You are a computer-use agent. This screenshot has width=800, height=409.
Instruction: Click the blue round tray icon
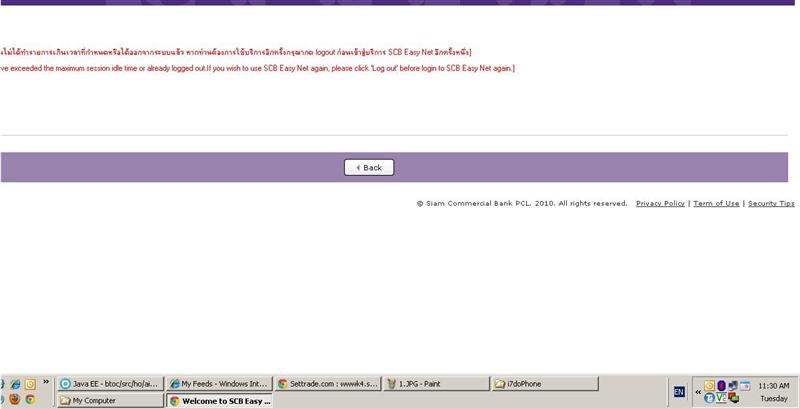tap(709, 398)
